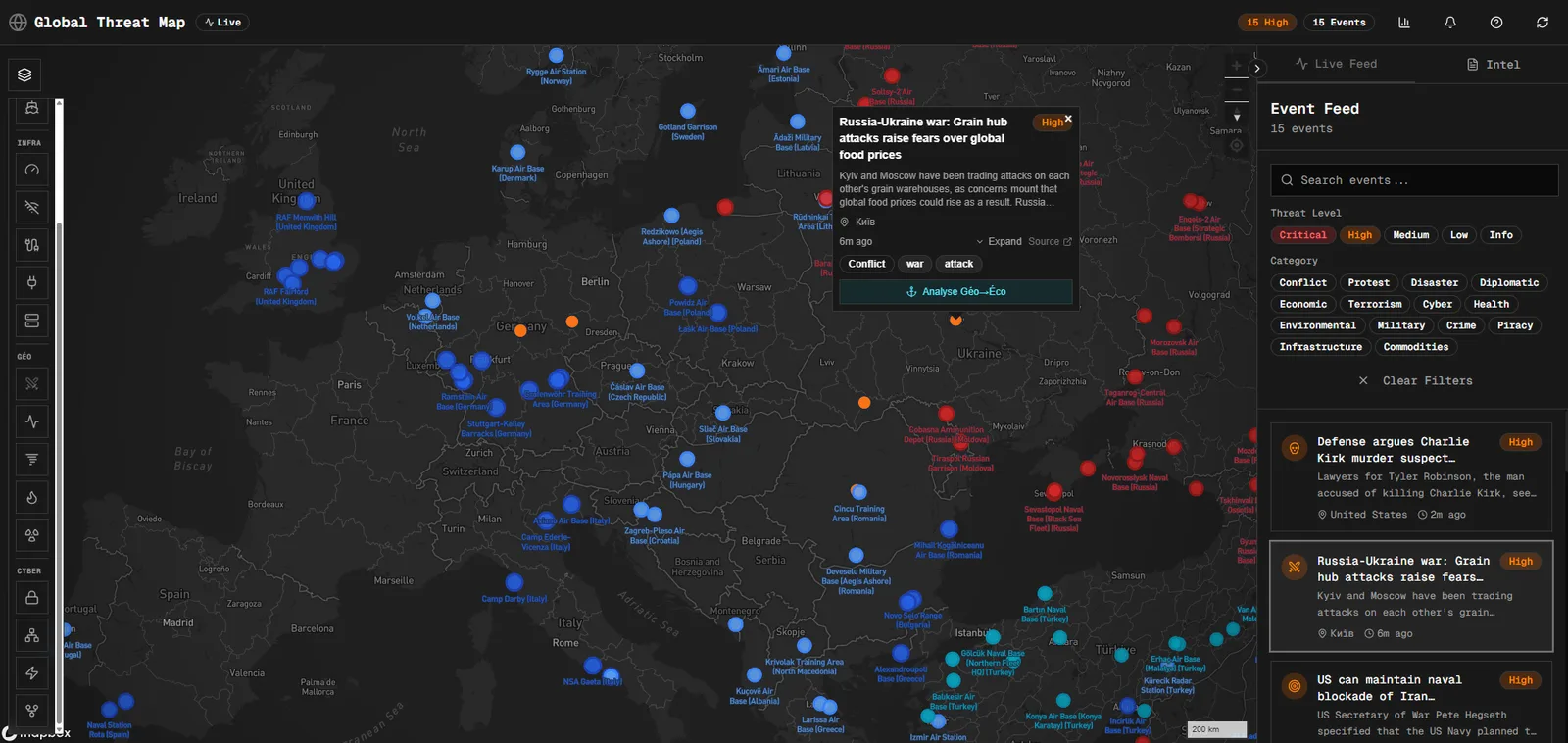The image size is (1568, 743).
Task: Switch to the Live Feed tab
Action: (1336, 64)
